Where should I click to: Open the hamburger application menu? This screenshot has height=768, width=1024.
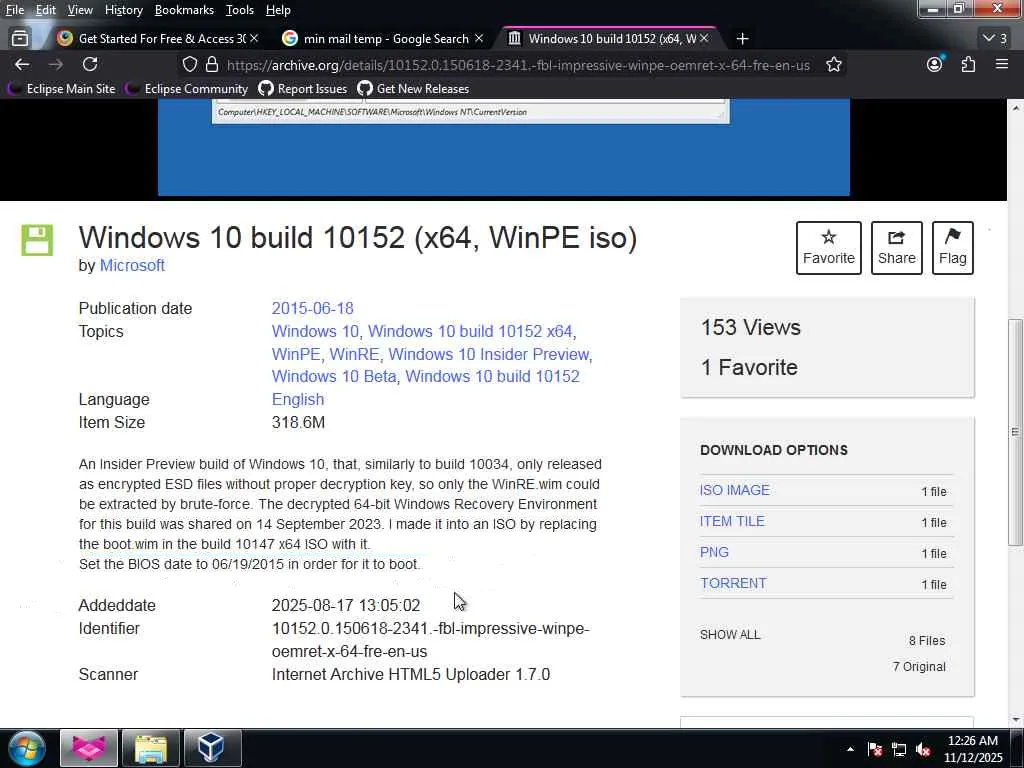click(1002, 64)
